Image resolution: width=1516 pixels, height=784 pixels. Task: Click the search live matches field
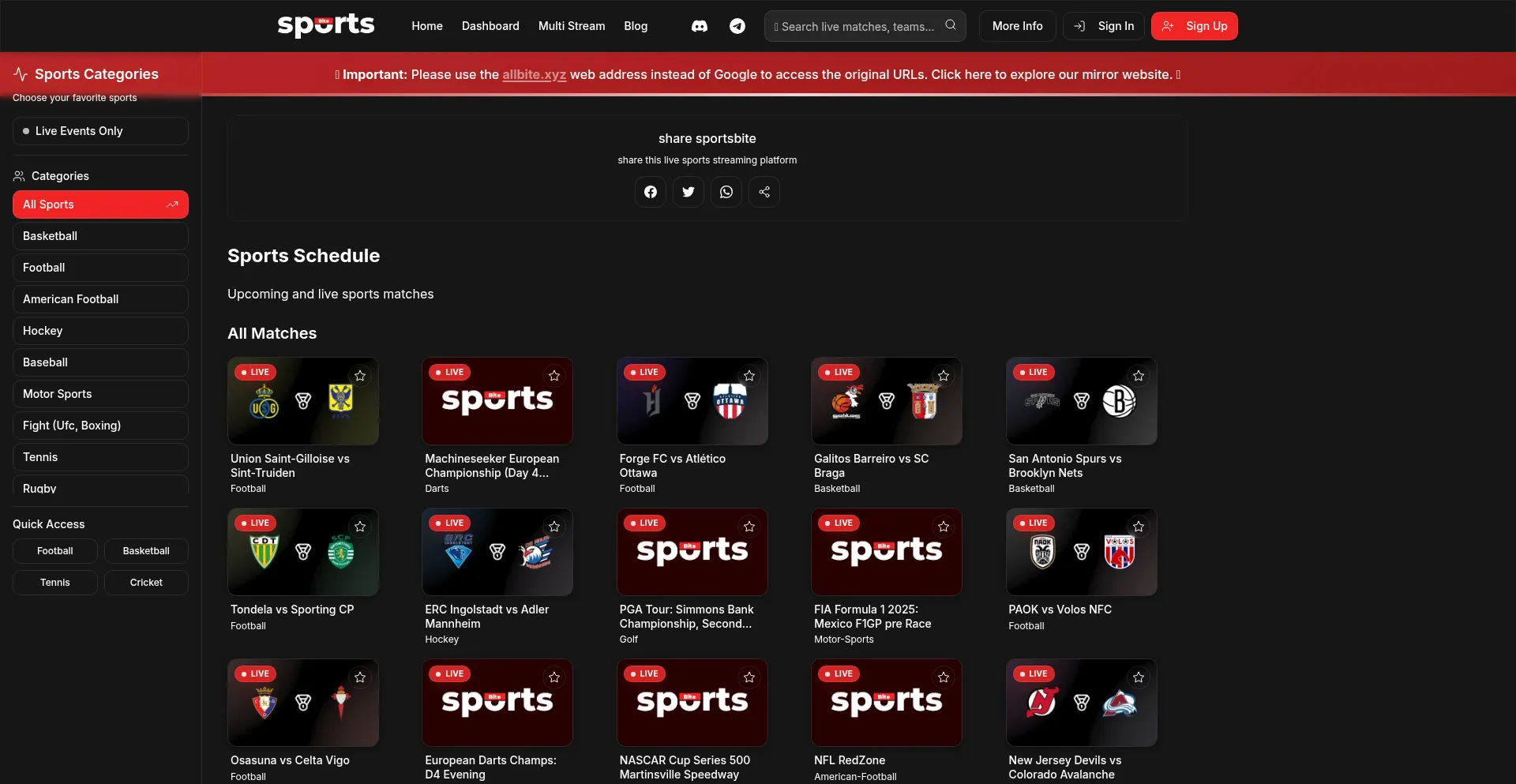click(857, 27)
